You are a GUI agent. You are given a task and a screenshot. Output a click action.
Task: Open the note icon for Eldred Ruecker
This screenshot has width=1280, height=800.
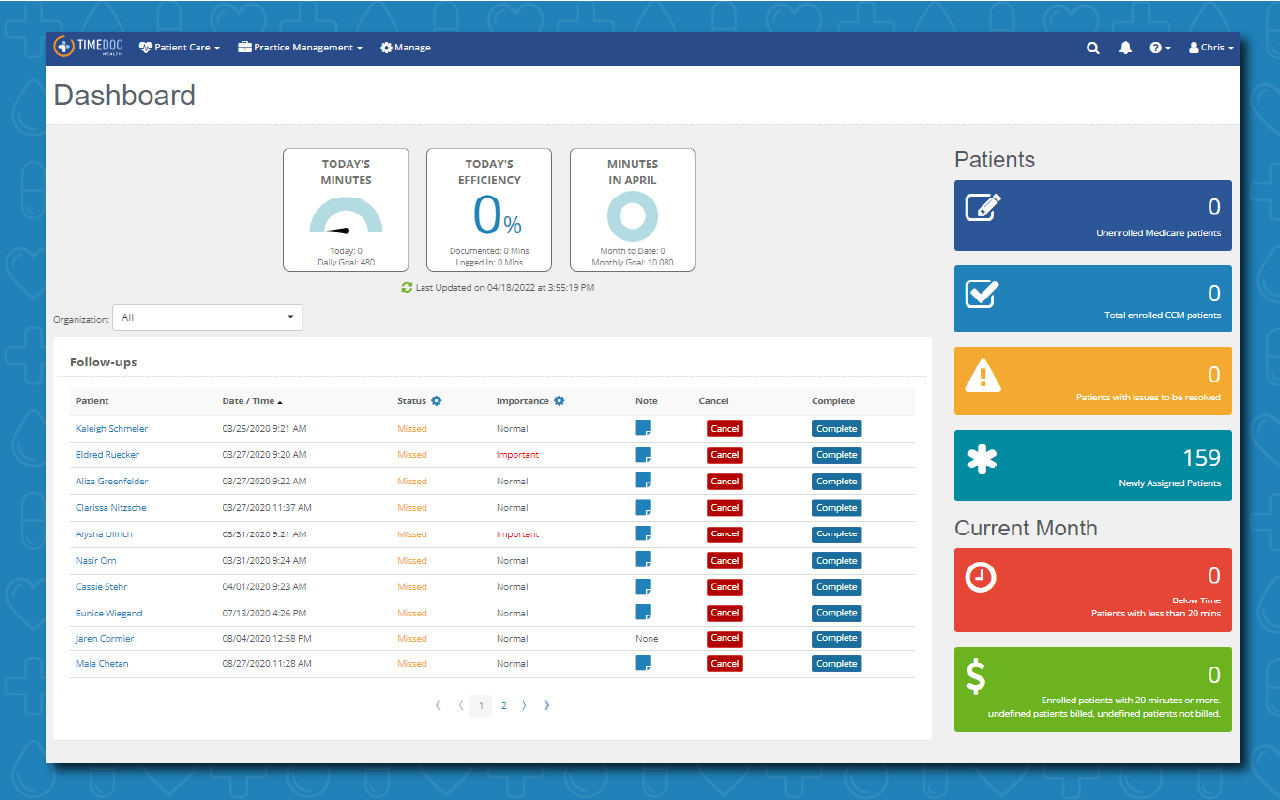tap(643, 454)
